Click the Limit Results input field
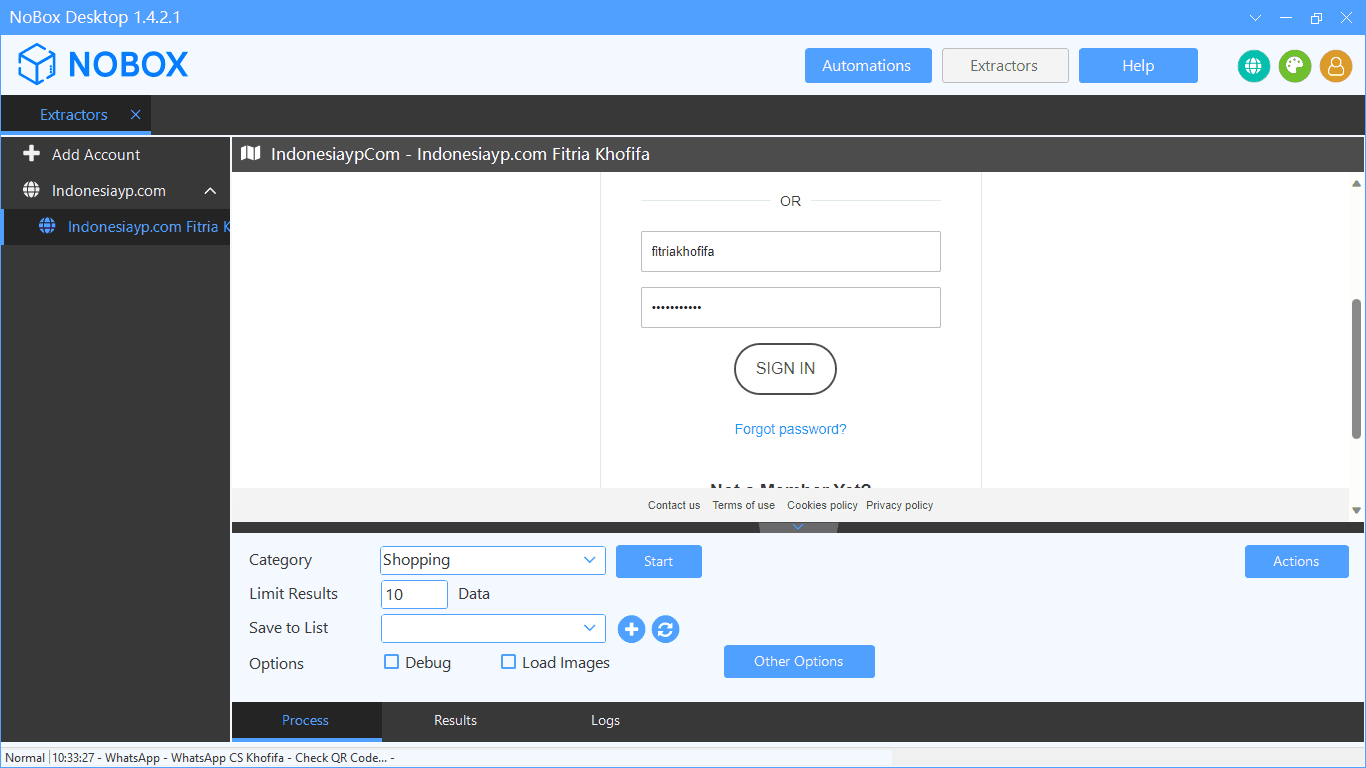This screenshot has width=1366, height=768. click(414, 594)
